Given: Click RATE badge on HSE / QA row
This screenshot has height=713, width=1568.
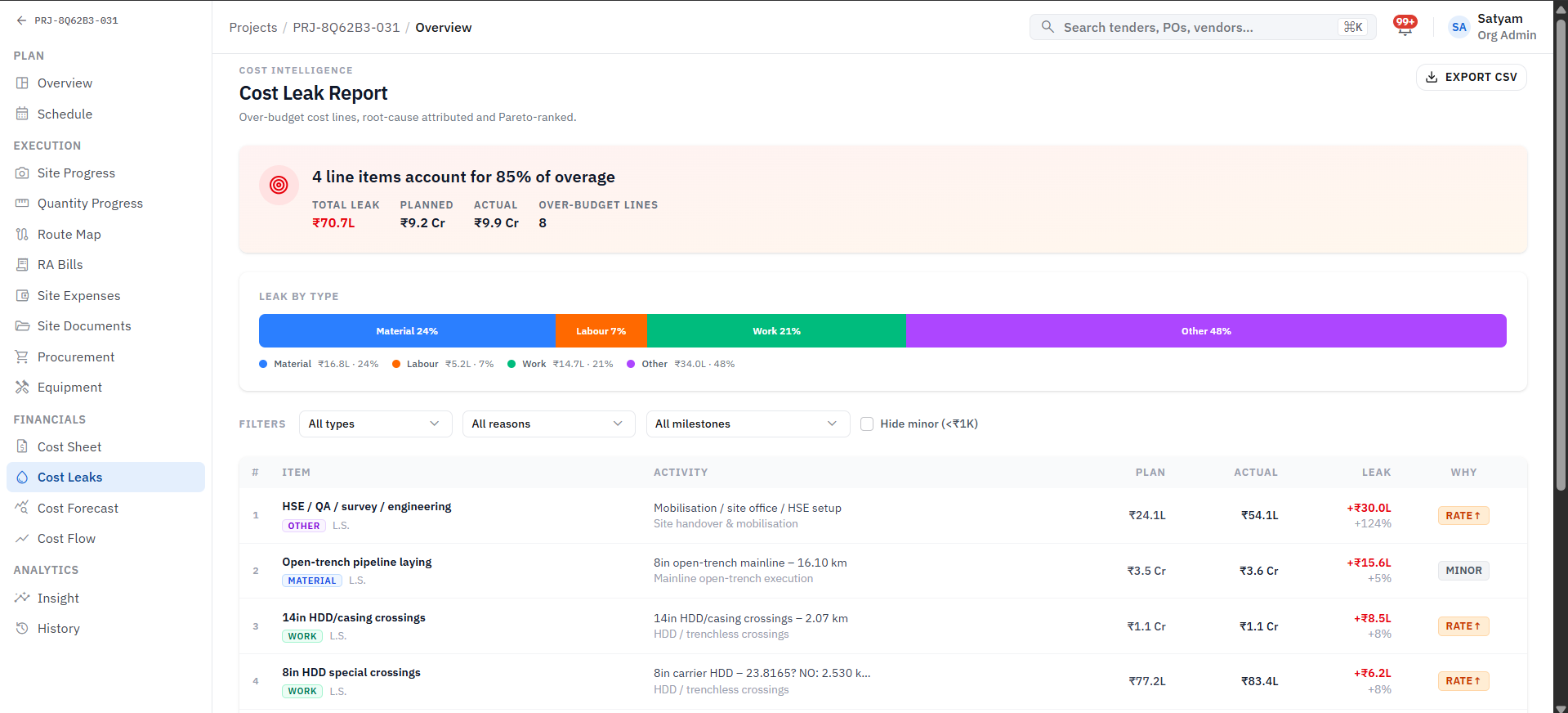Looking at the screenshot, I should tap(1463, 516).
